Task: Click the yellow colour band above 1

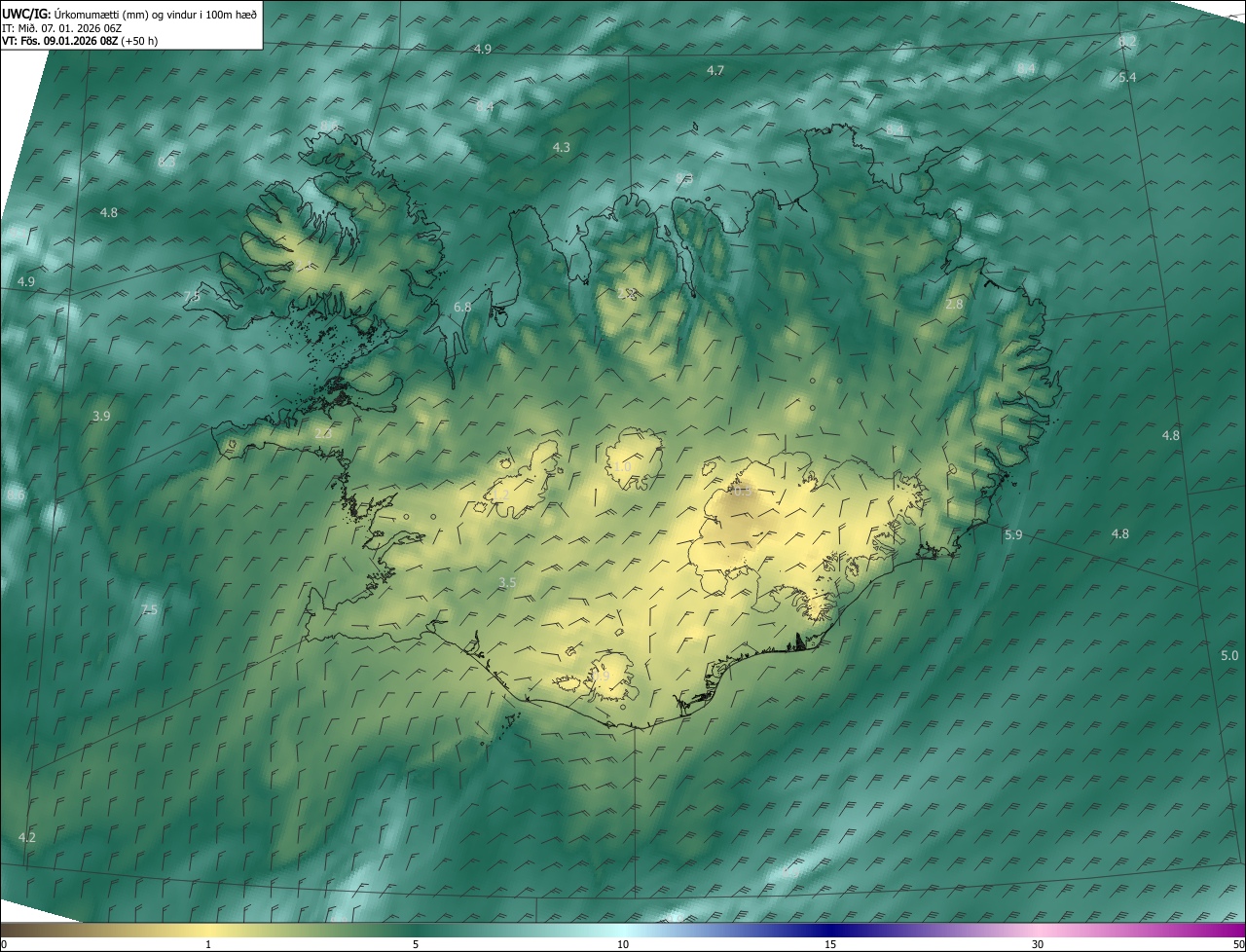Action: (208, 930)
